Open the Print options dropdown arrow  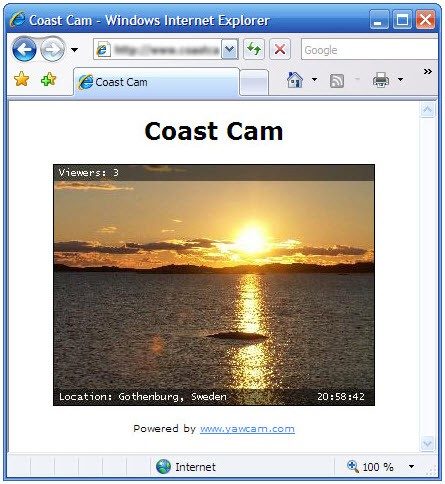coord(400,80)
